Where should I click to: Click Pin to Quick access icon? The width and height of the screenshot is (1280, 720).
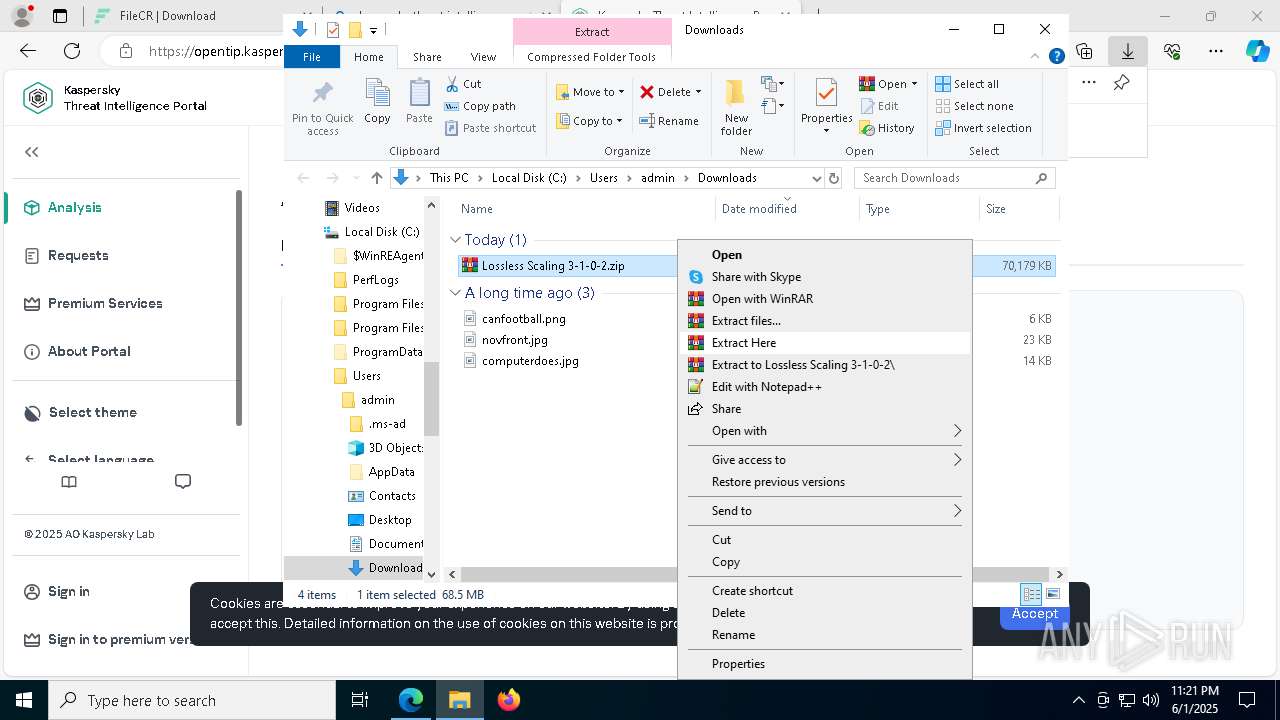322,94
